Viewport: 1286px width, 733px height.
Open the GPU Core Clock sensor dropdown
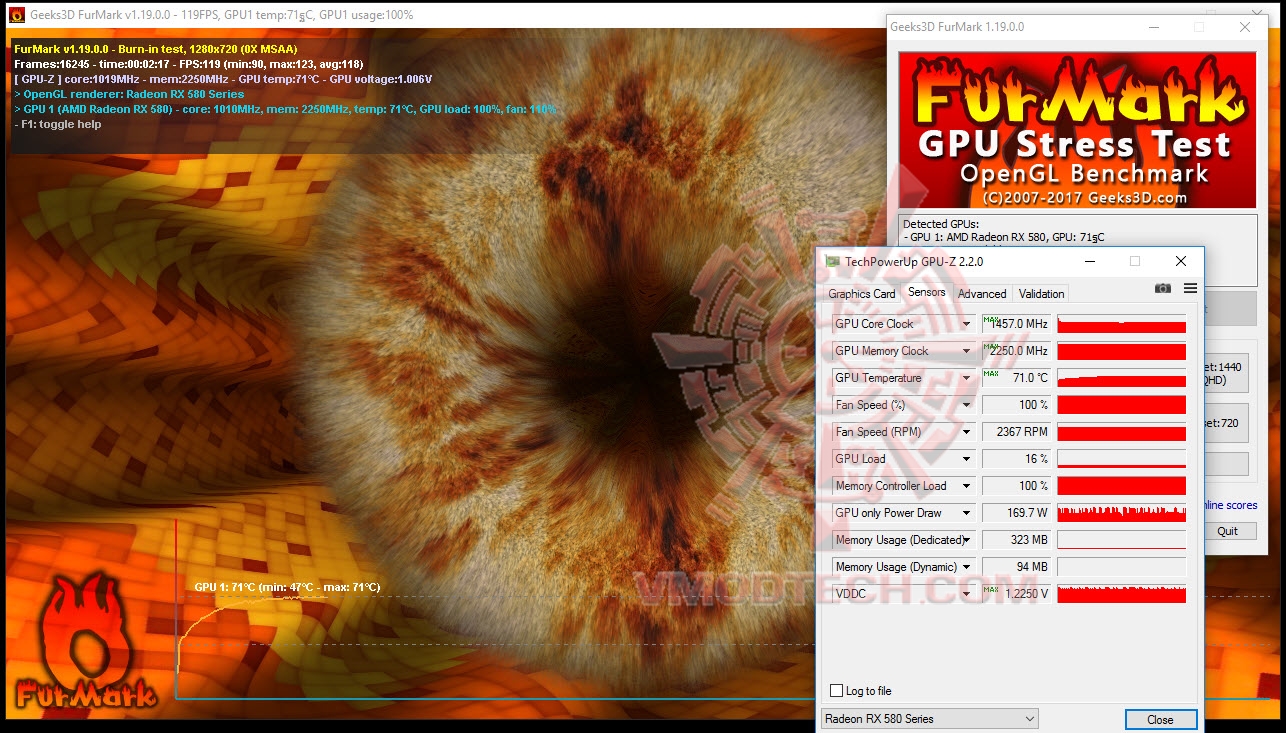[x=964, y=324]
